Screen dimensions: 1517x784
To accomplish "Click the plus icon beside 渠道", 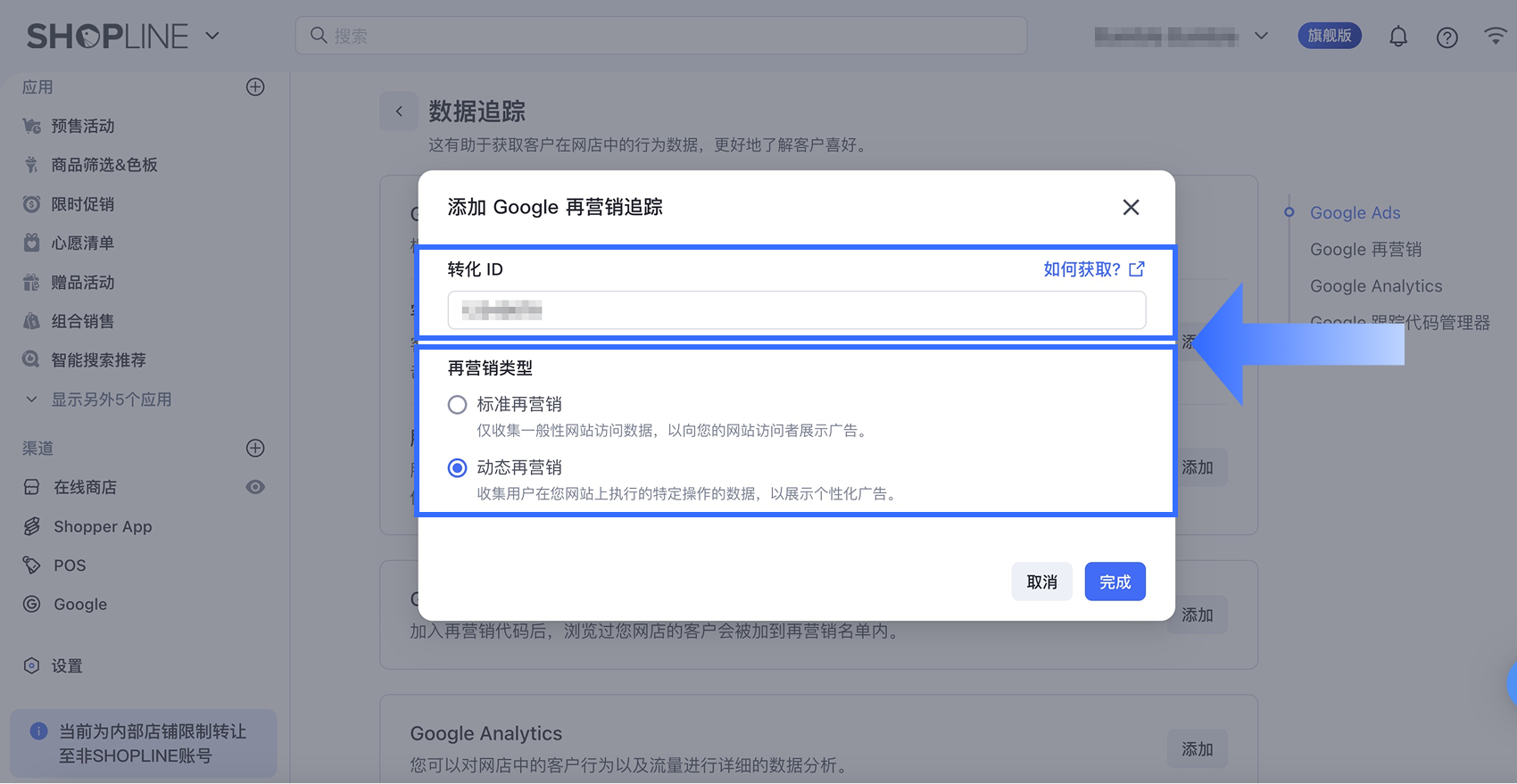I will pos(255,448).
